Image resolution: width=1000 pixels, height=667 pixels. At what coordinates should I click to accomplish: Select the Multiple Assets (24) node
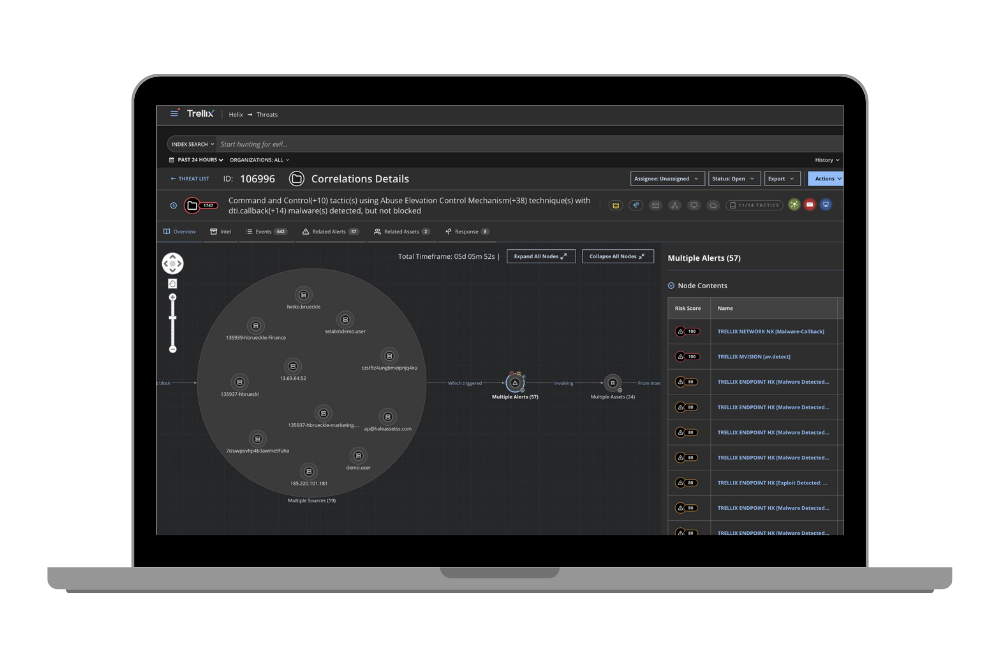tap(612, 383)
